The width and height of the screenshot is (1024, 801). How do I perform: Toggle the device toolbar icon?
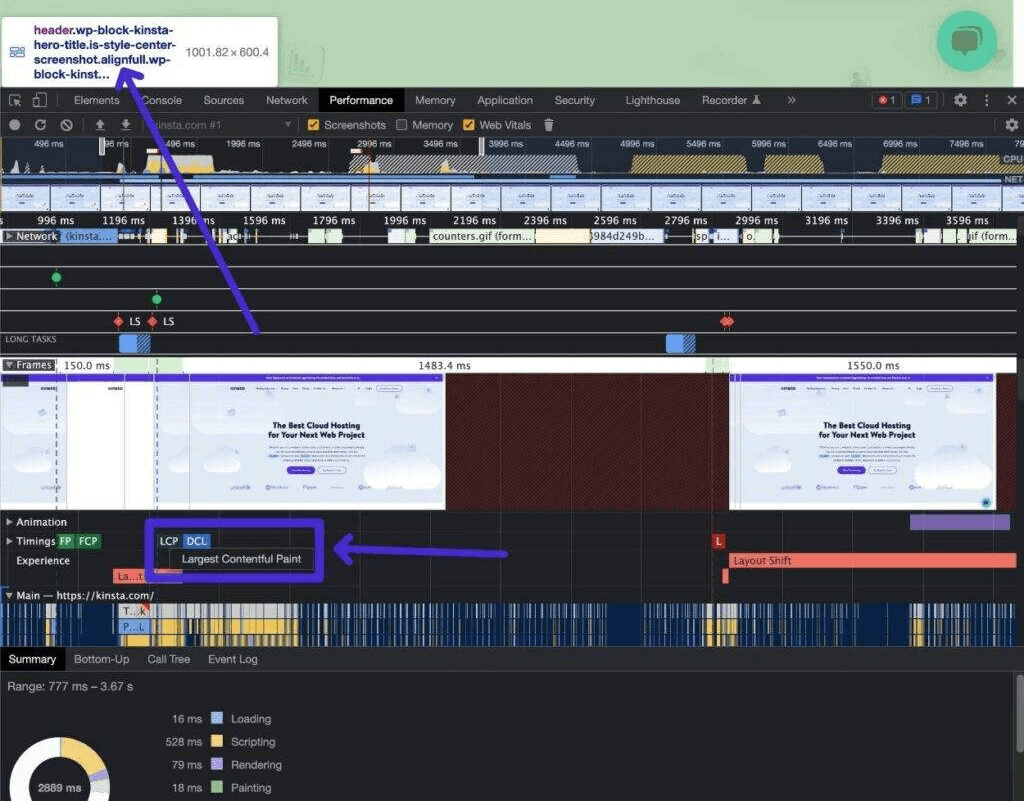[40, 100]
